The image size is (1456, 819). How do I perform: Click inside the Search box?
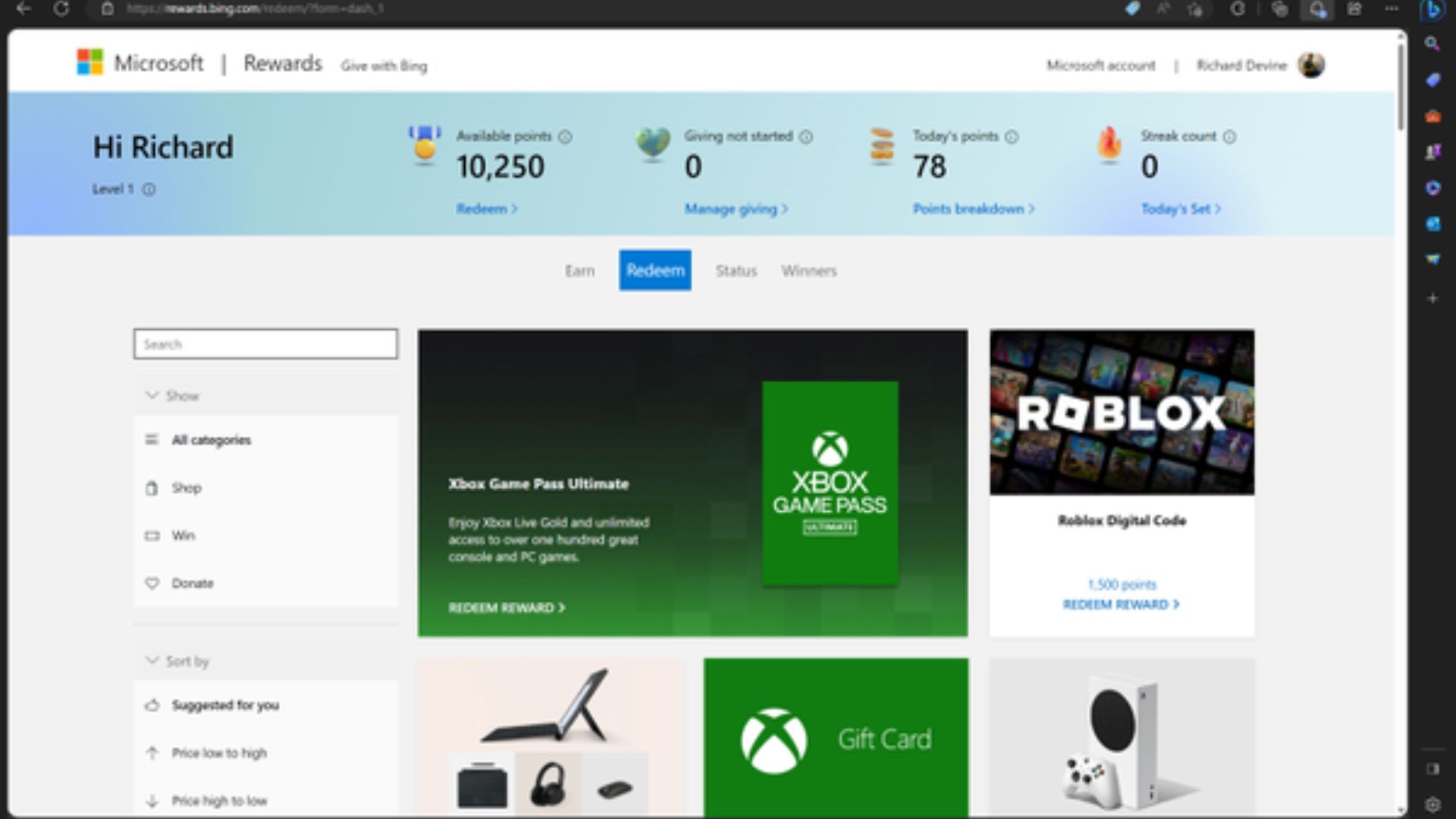click(x=265, y=344)
